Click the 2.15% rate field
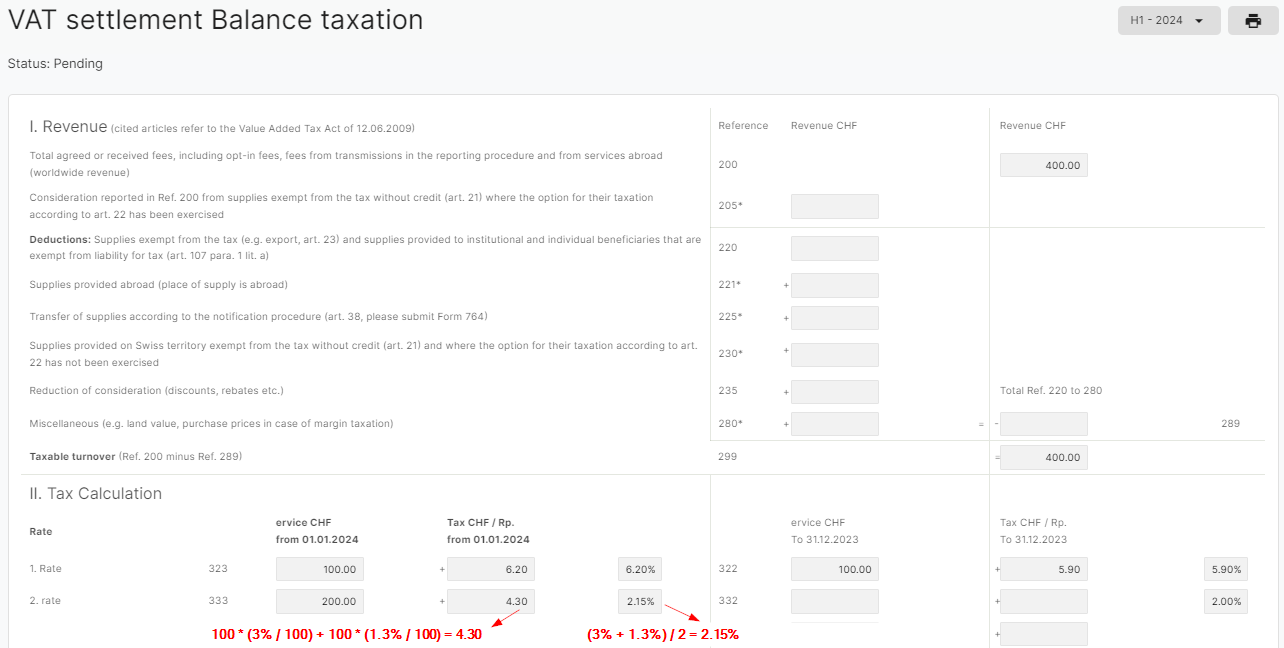1284x648 pixels. click(x=639, y=601)
